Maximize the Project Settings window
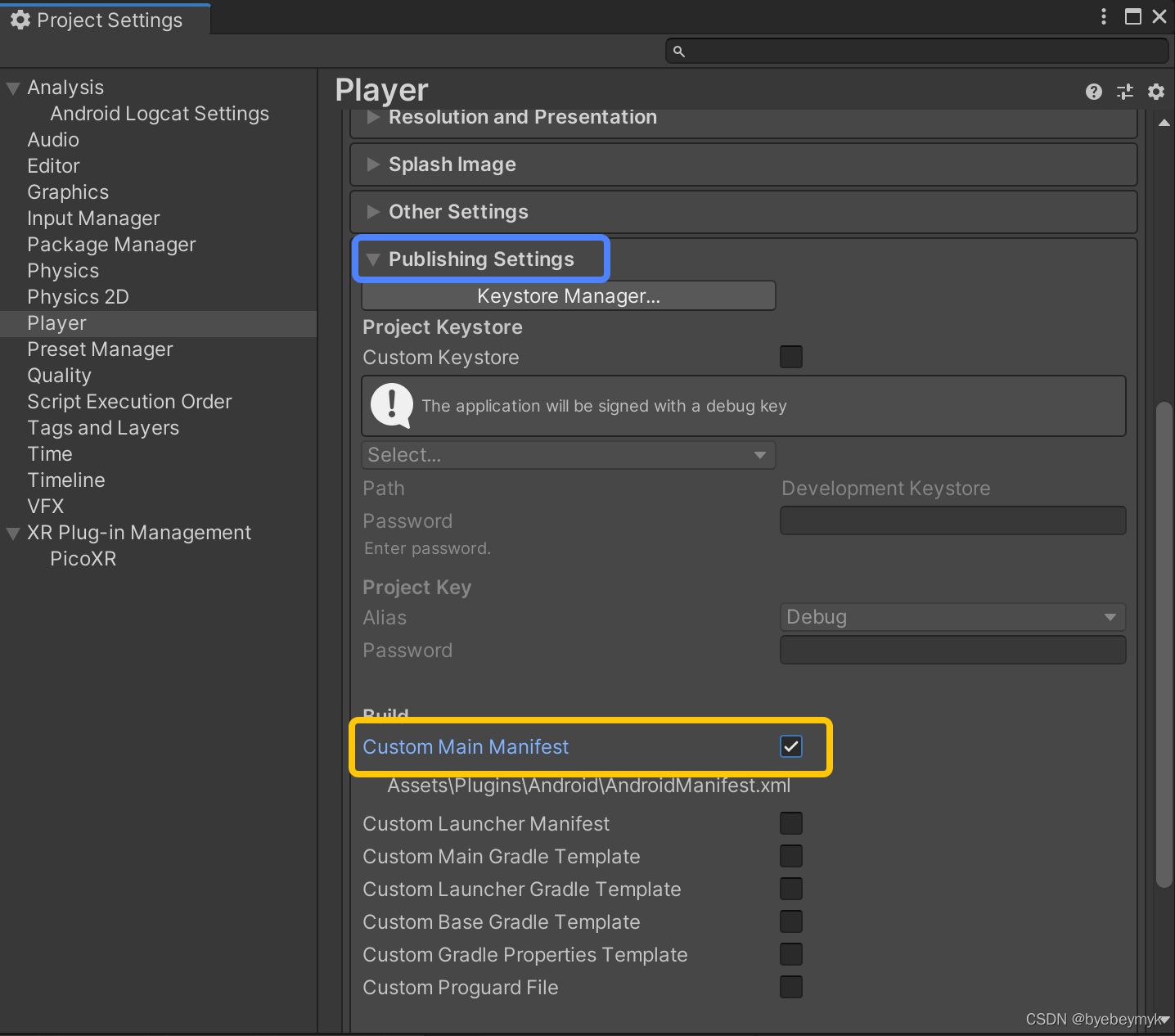 1133,16
